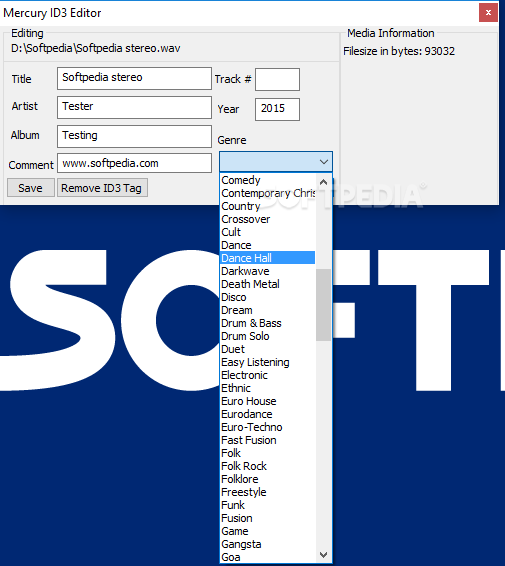Image resolution: width=505 pixels, height=566 pixels.
Task: Select Folk Rock genre
Action: (268, 466)
